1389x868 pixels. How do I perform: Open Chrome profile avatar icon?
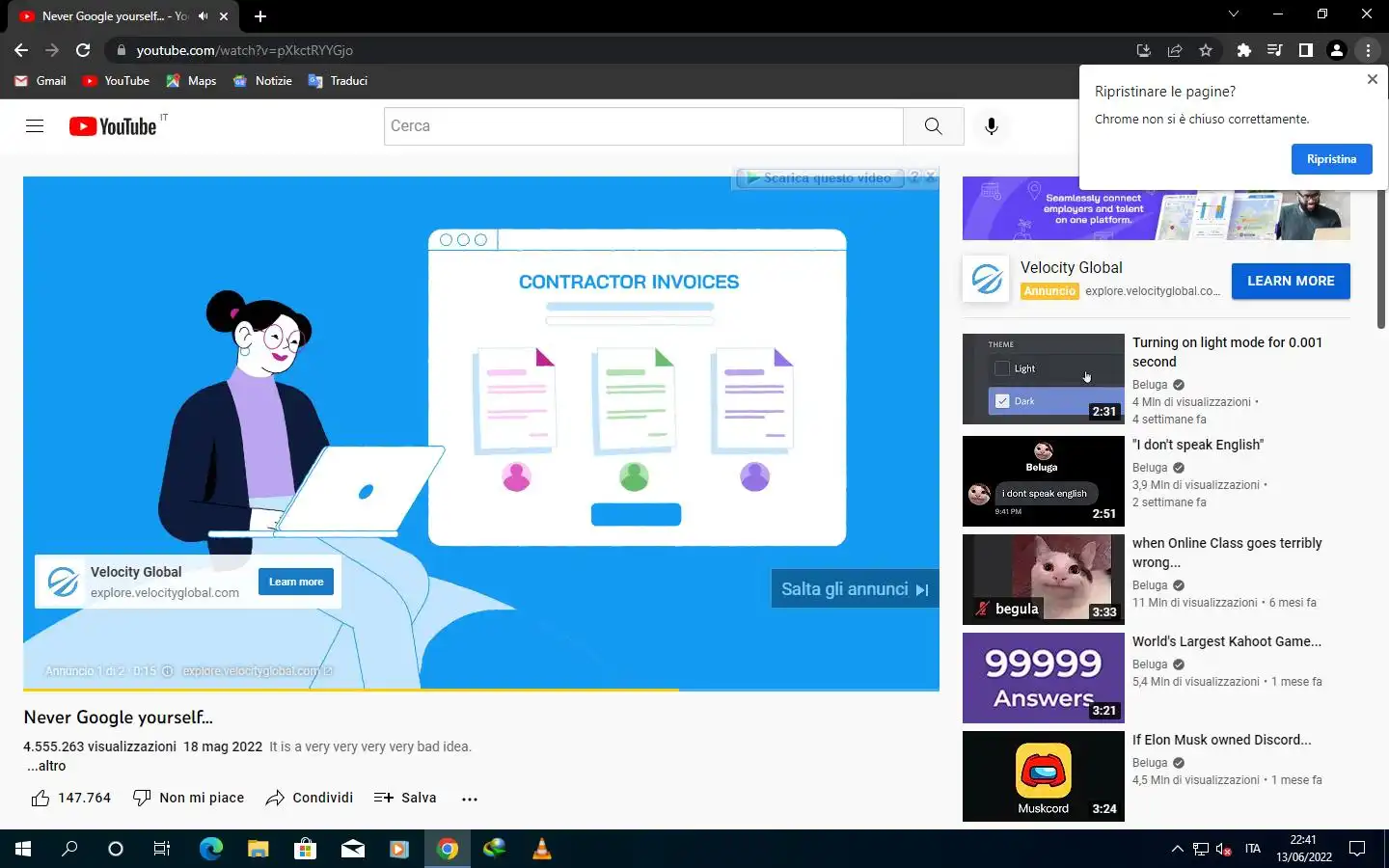pos(1337,50)
